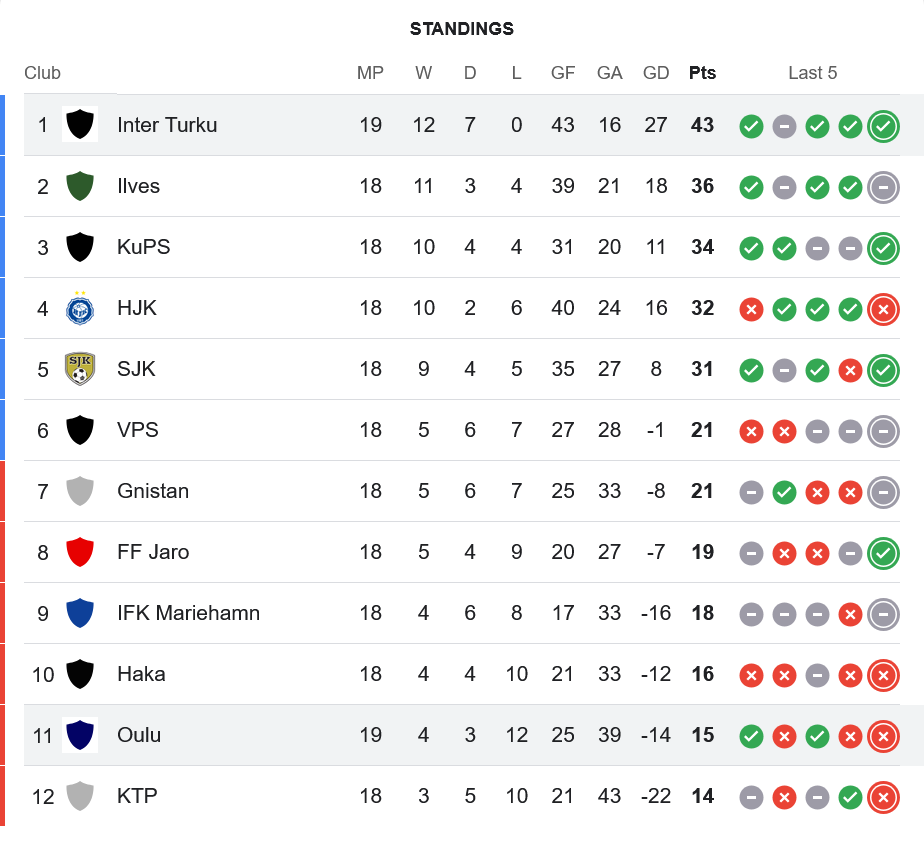The height and width of the screenshot is (843, 924).
Task: Click the MP column header
Action: [370, 73]
